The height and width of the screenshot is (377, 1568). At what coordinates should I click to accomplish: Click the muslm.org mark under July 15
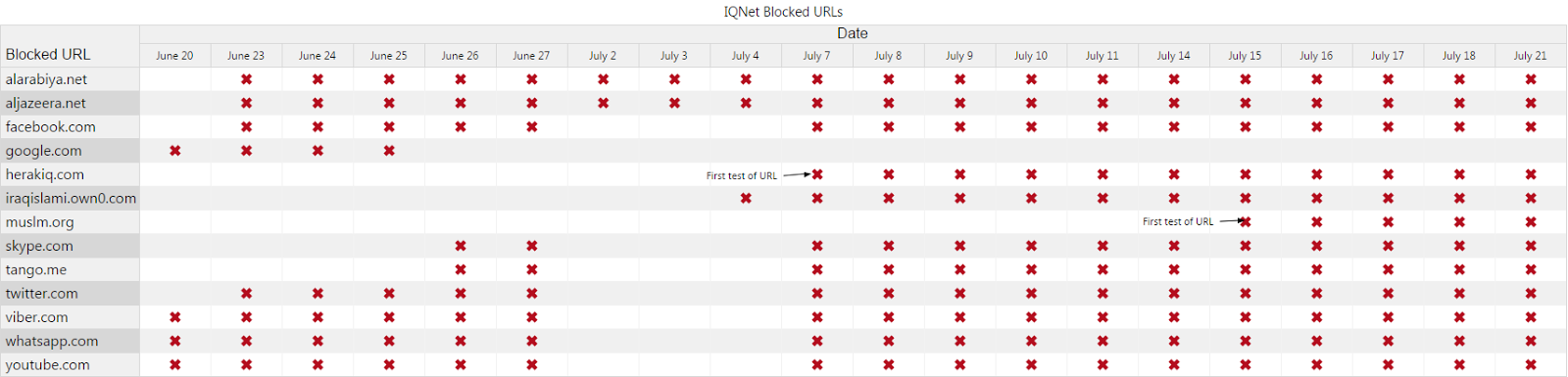click(x=1246, y=222)
